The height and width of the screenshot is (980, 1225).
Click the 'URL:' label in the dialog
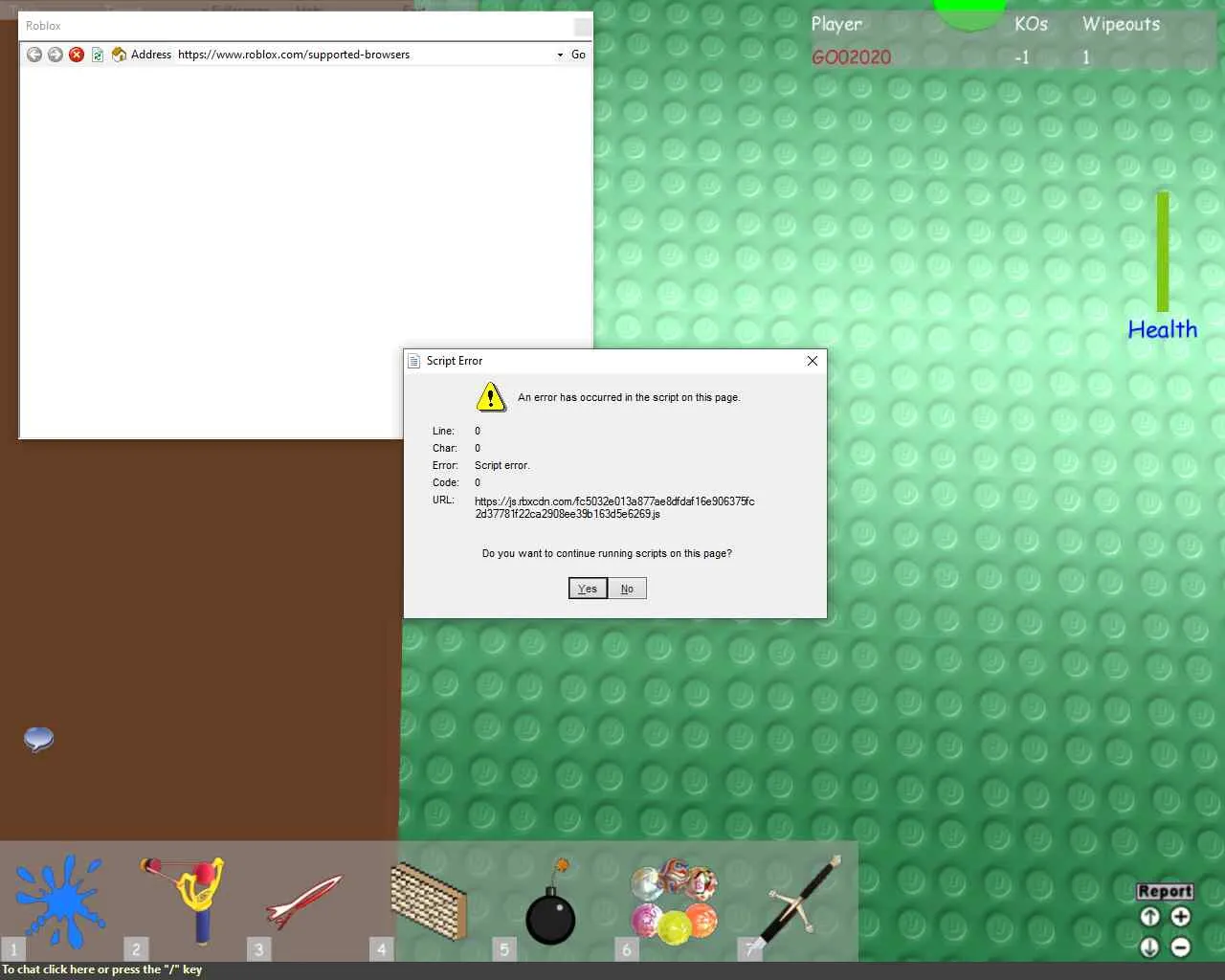pos(443,500)
